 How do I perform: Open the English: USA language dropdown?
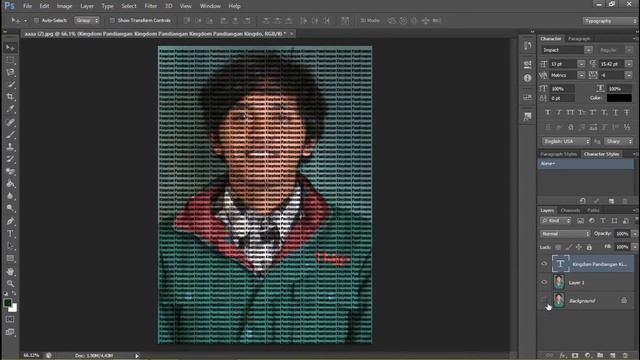coord(566,141)
